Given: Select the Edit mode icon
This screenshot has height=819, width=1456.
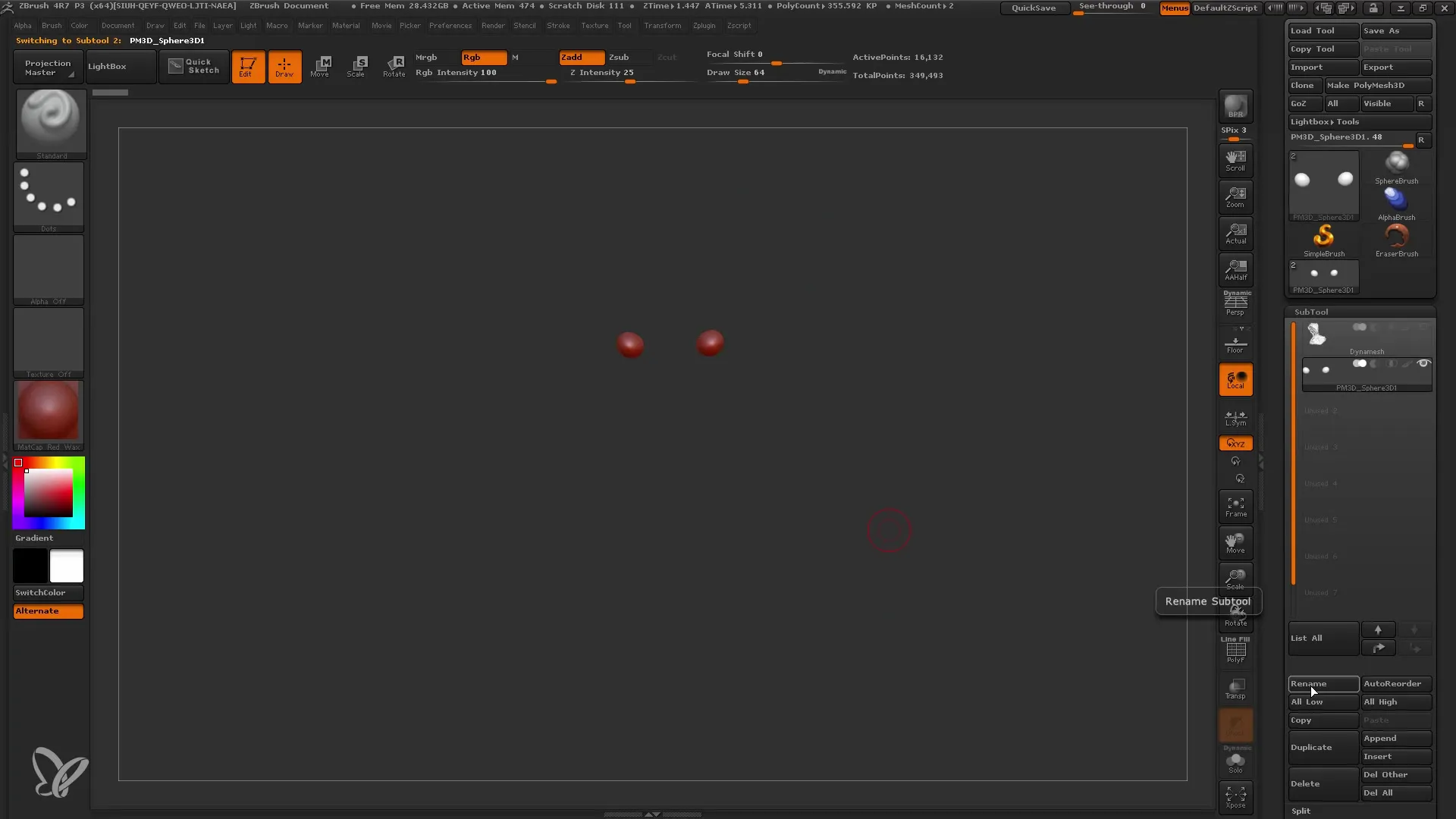Looking at the screenshot, I should (x=248, y=67).
